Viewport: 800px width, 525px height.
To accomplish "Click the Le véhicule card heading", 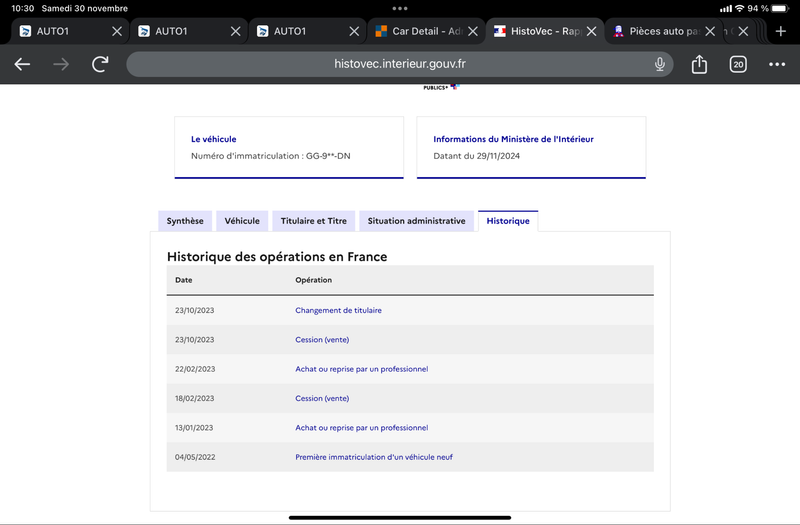I will [213, 139].
